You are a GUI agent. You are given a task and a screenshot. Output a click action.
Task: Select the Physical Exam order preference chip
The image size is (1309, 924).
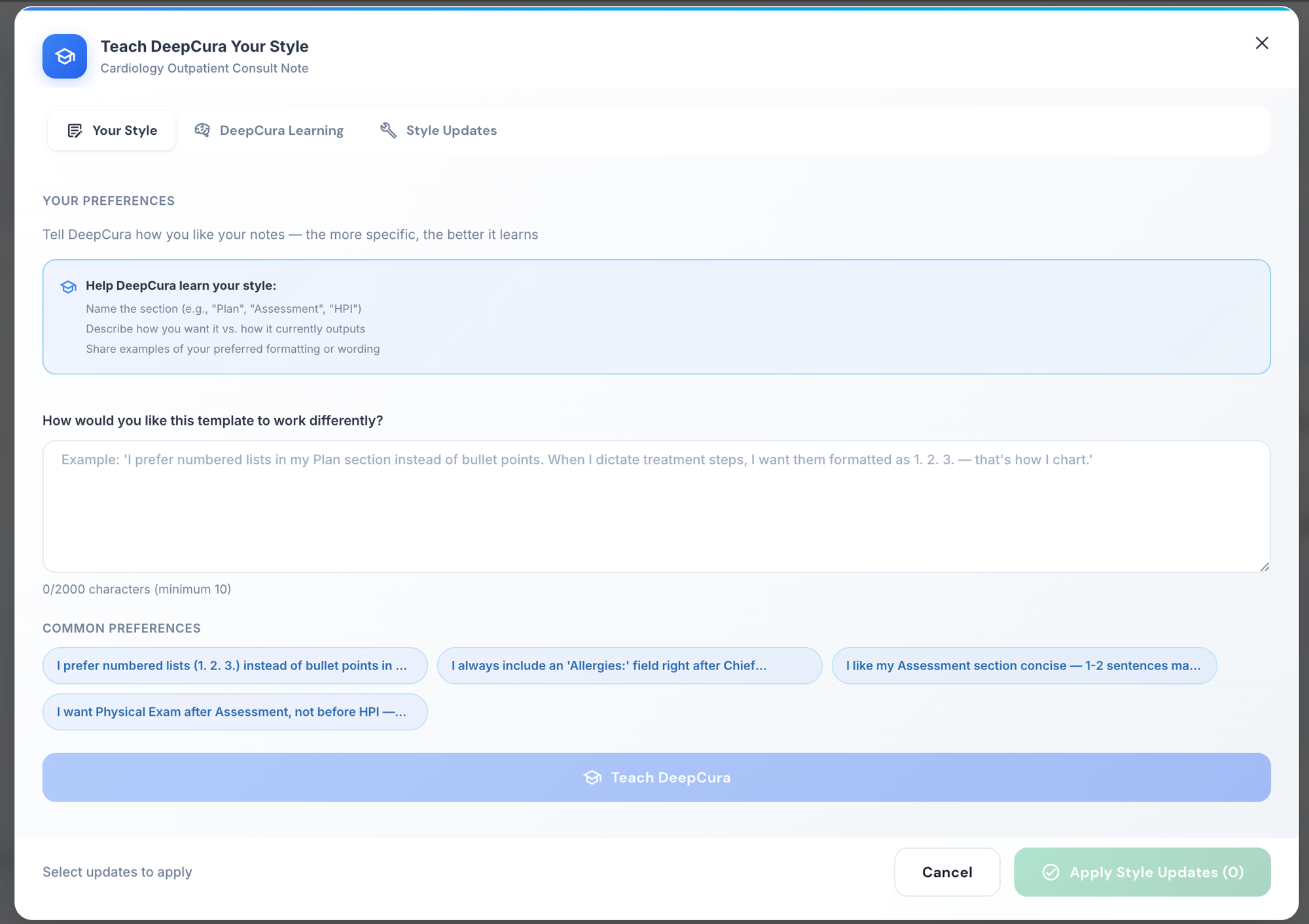(235, 712)
